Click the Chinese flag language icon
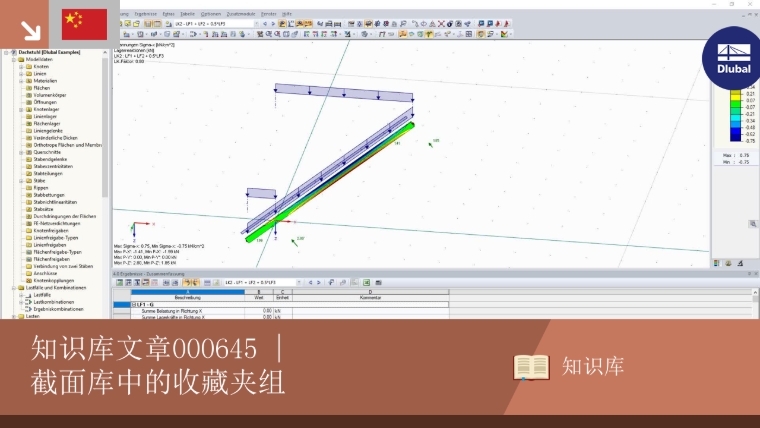Image resolution: width=760 pixels, height=428 pixels. (x=84, y=24)
